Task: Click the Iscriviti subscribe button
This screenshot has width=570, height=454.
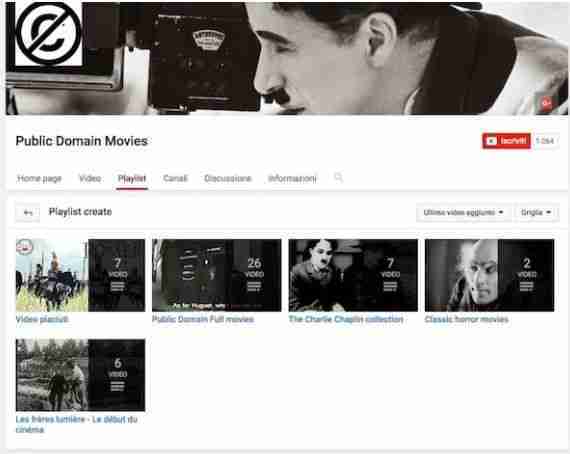Action: [x=506, y=141]
